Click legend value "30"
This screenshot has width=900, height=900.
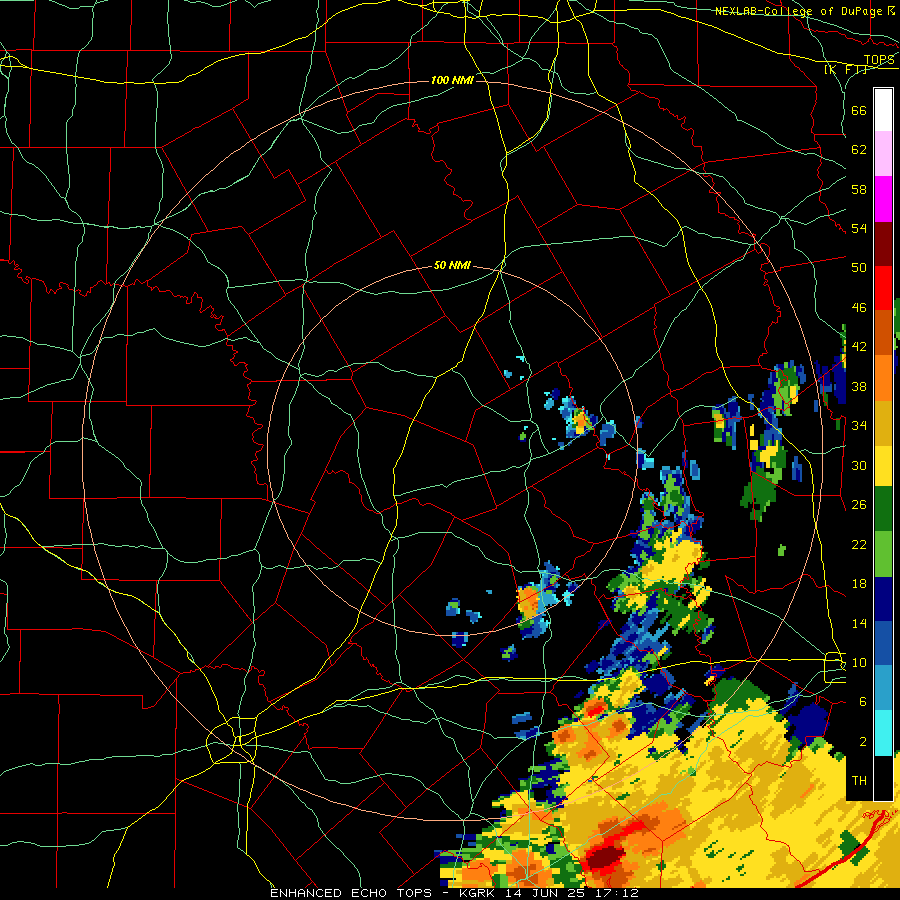[859, 465]
